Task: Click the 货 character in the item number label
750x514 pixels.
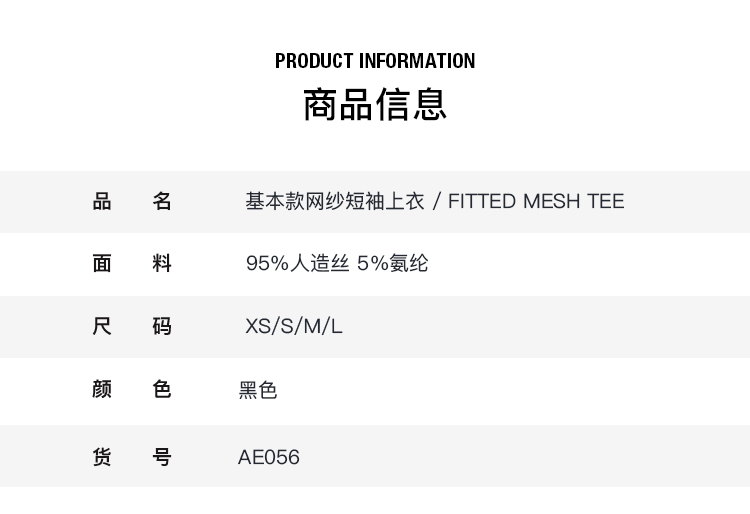Action: point(102,457)
